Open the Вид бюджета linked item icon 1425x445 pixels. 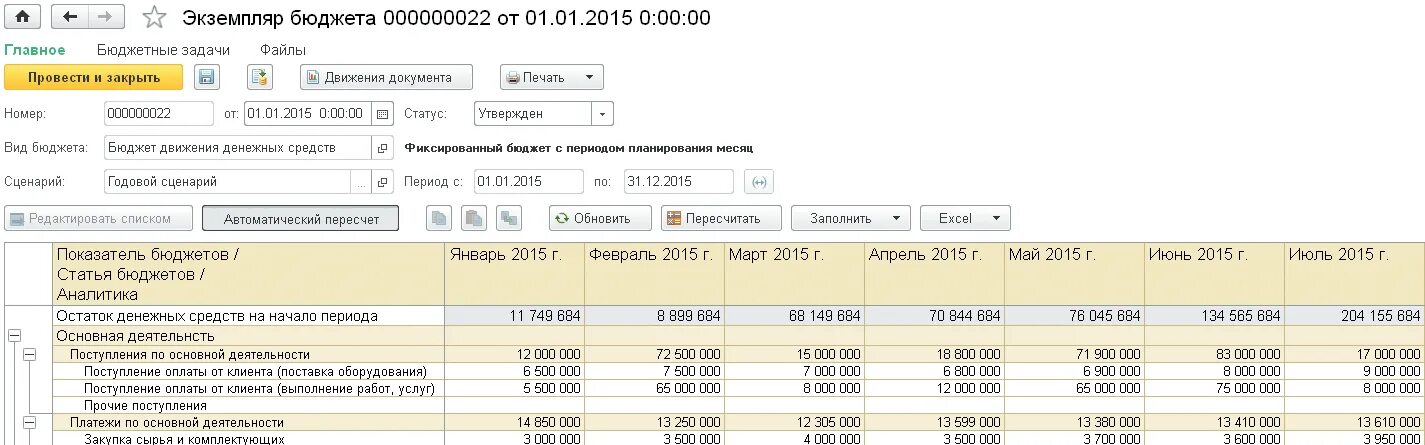(383, 148)
